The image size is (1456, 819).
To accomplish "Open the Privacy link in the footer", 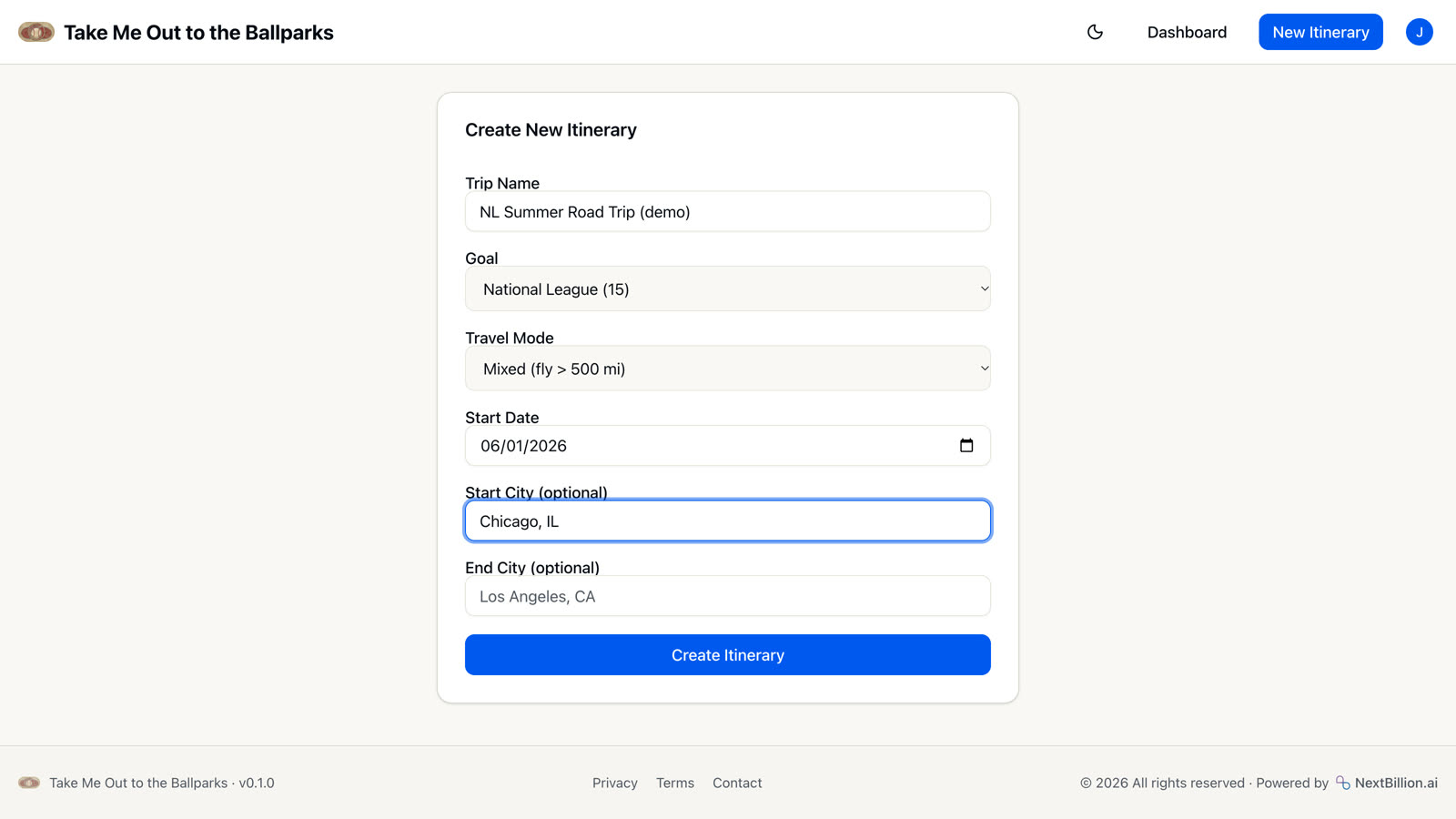I will coord(615,783).
